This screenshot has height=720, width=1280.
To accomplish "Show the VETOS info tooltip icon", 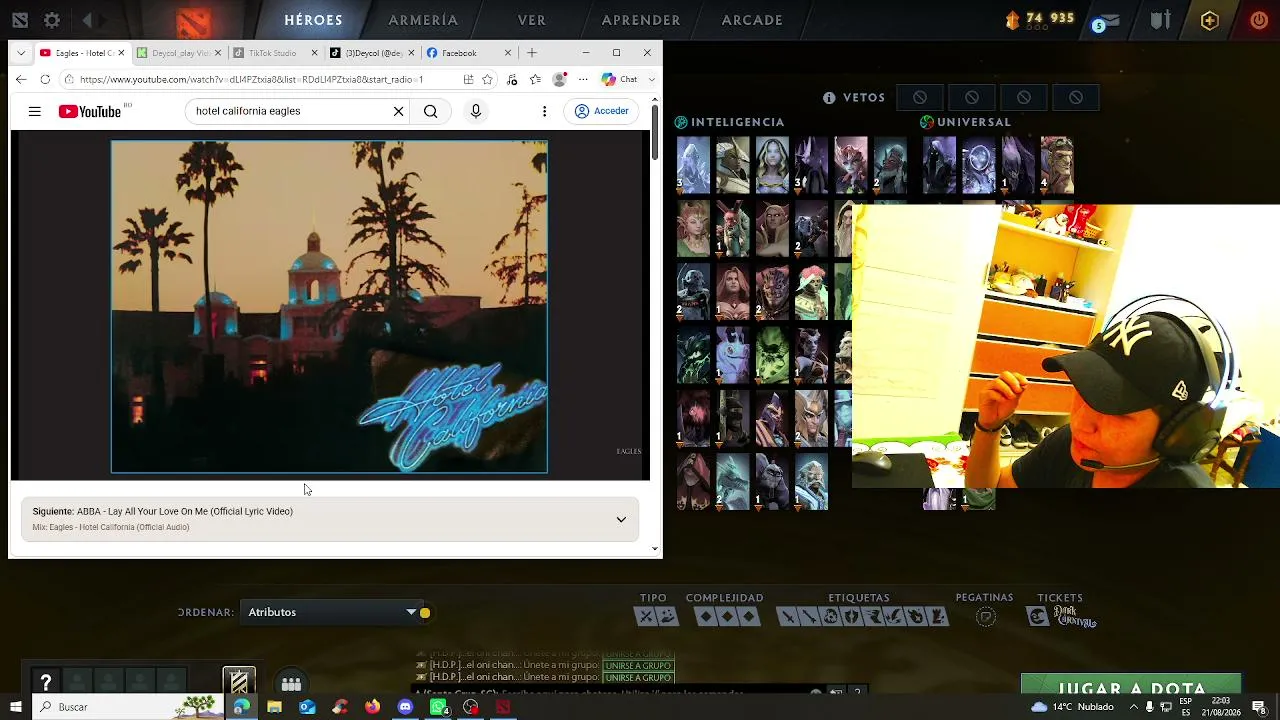I will click(829, 98).
